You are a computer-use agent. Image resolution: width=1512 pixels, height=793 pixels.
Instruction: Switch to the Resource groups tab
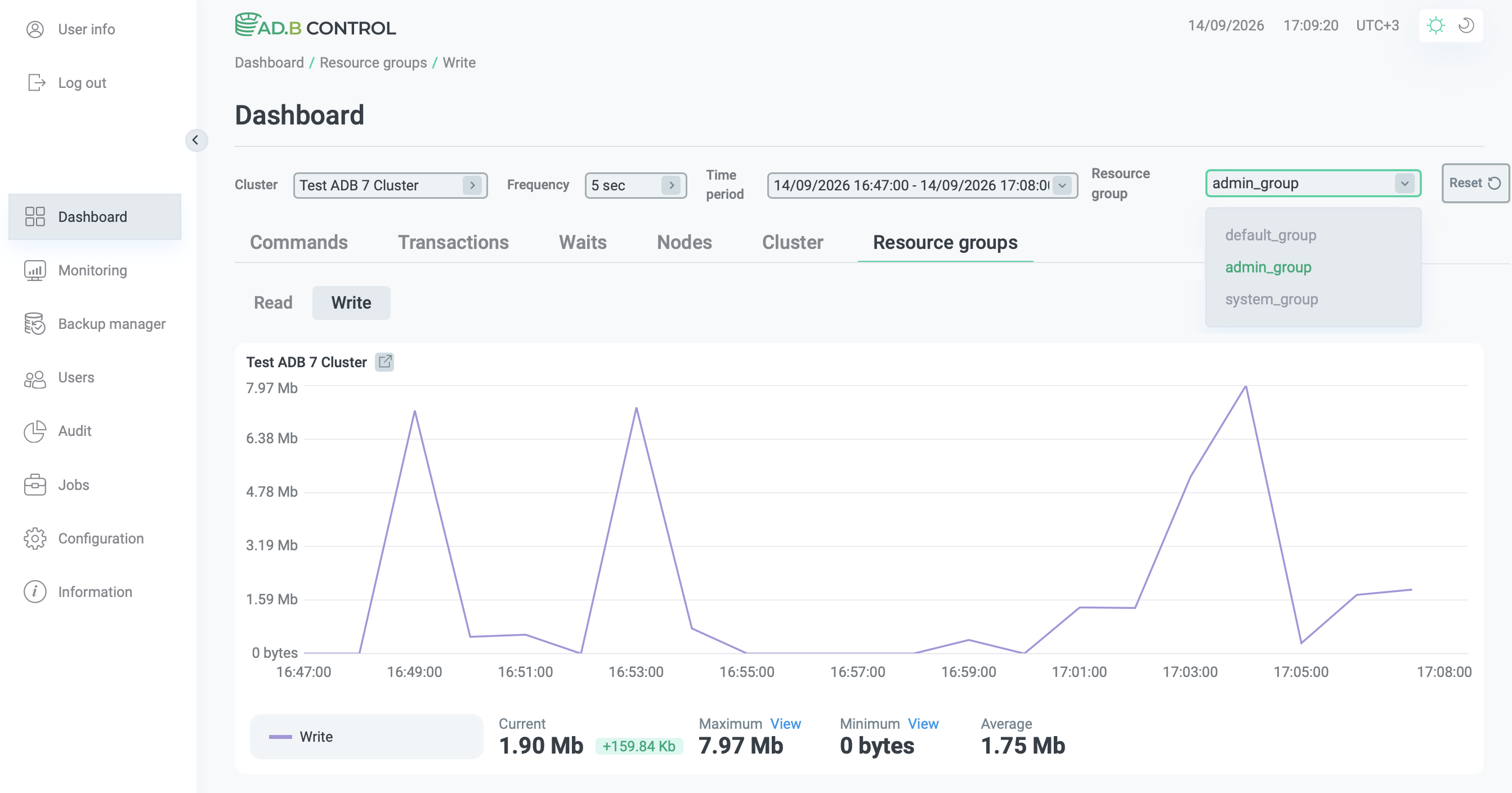[945, 242]
